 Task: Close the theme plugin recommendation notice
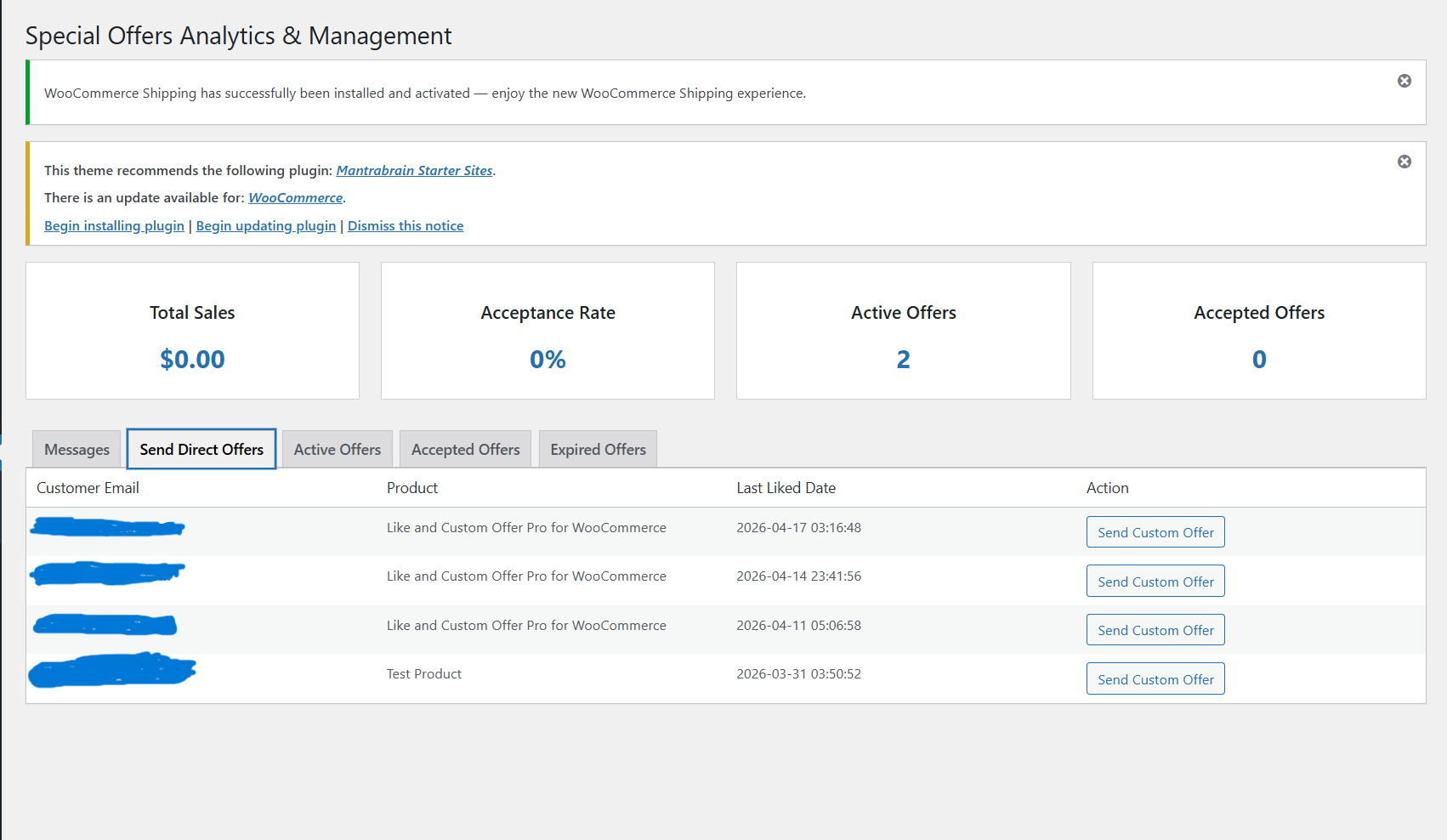click(x=1404, y=162)
